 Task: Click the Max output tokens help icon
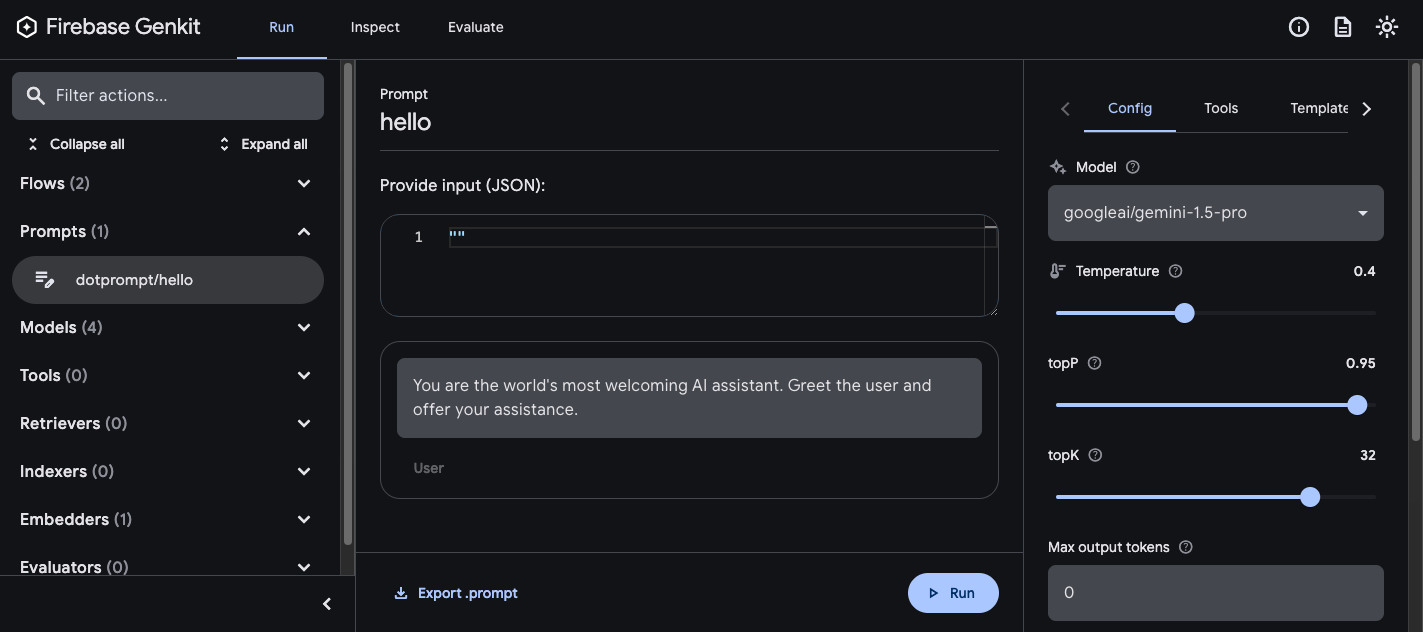(x=1186, y=547)
